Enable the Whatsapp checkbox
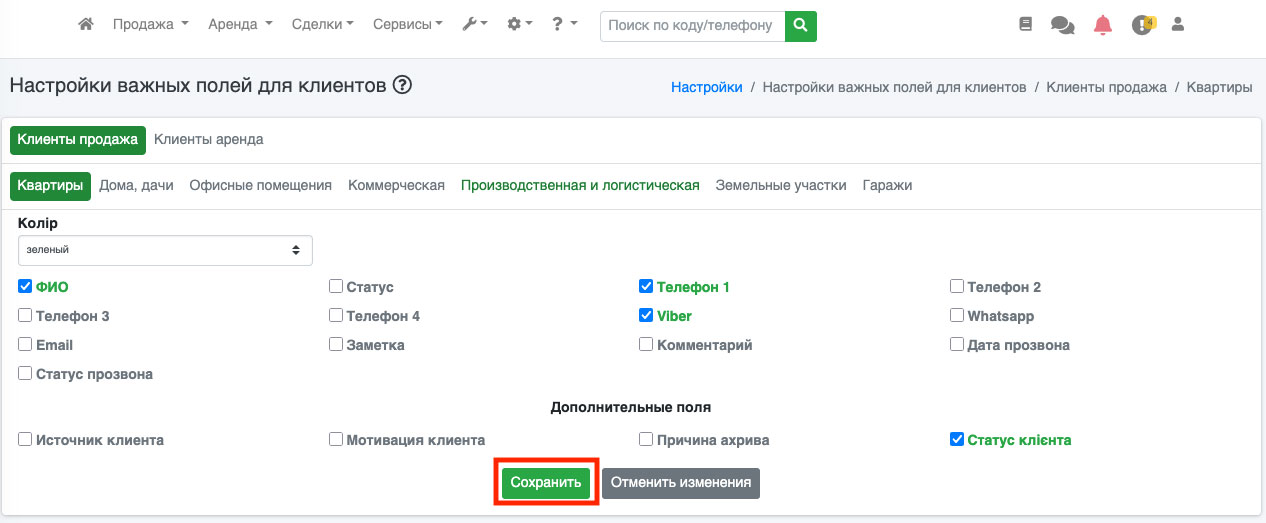Image resolution: width=1266 pixels, height=523 pixels. coord(957,316)
